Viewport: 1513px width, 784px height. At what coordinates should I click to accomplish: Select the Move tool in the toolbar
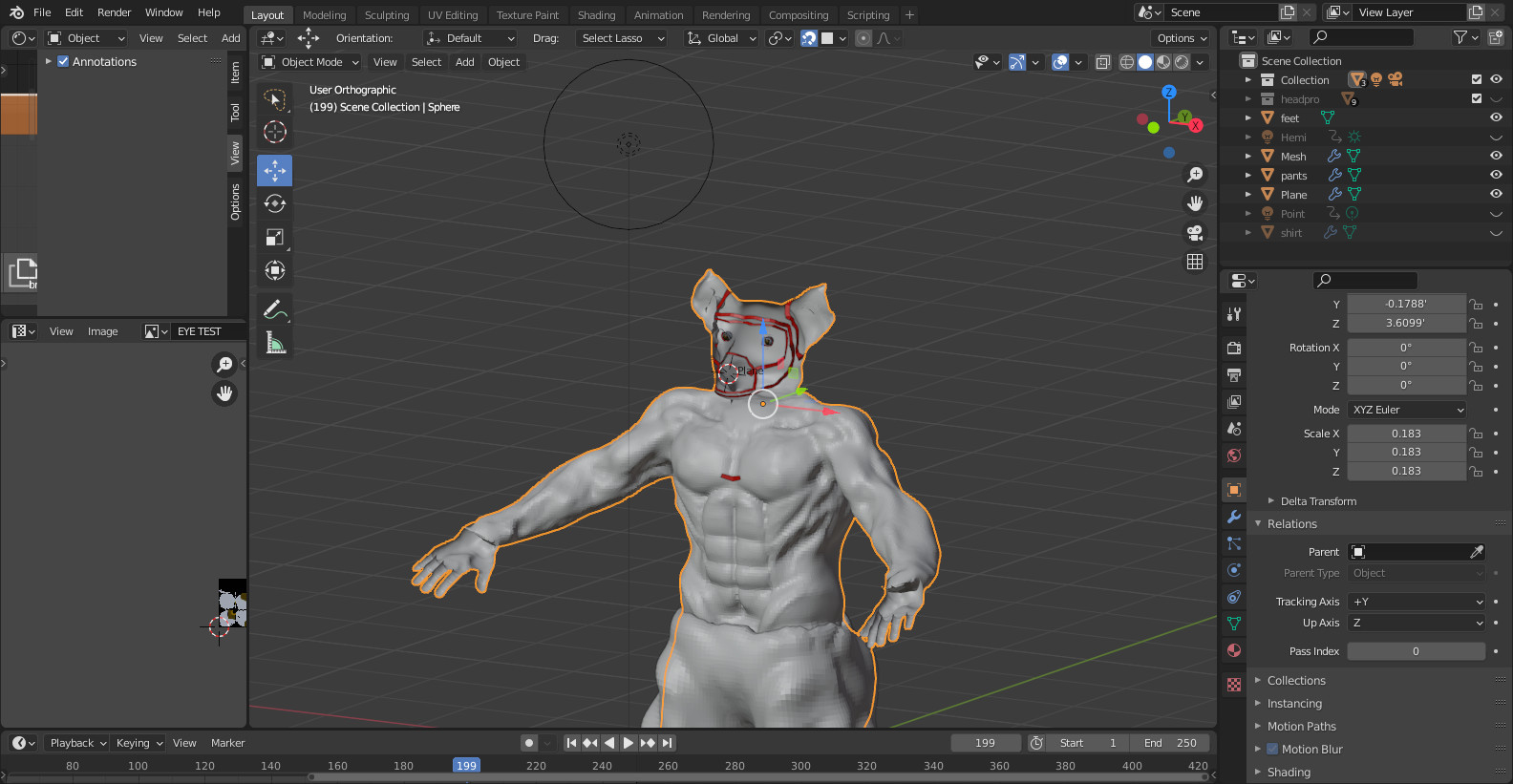275,171
